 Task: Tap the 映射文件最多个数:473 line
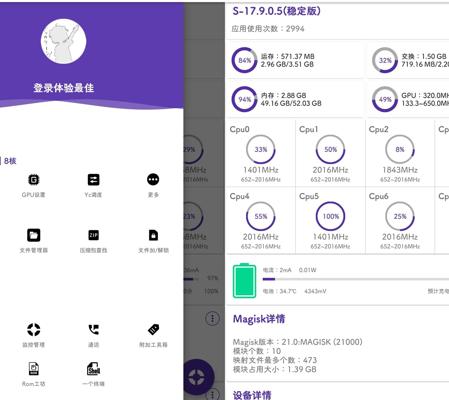click(x=275, y=360)
